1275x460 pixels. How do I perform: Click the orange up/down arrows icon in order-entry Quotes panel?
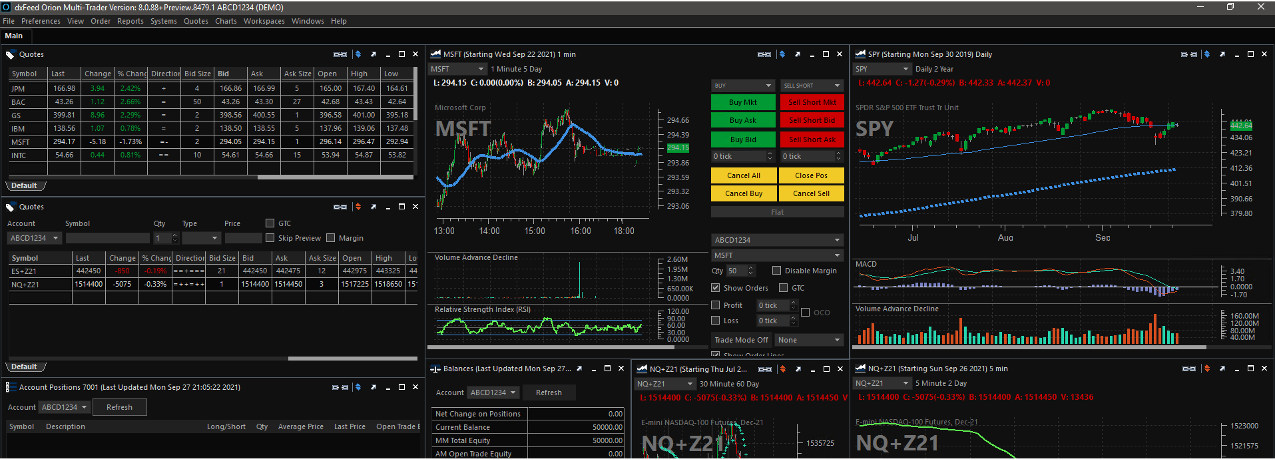(359, 207)
